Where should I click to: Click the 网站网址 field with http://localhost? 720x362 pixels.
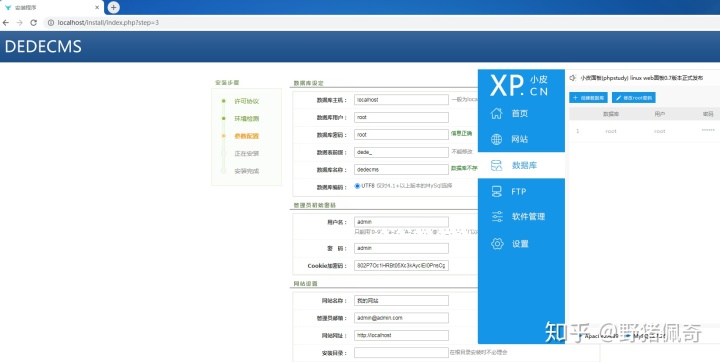401,335
